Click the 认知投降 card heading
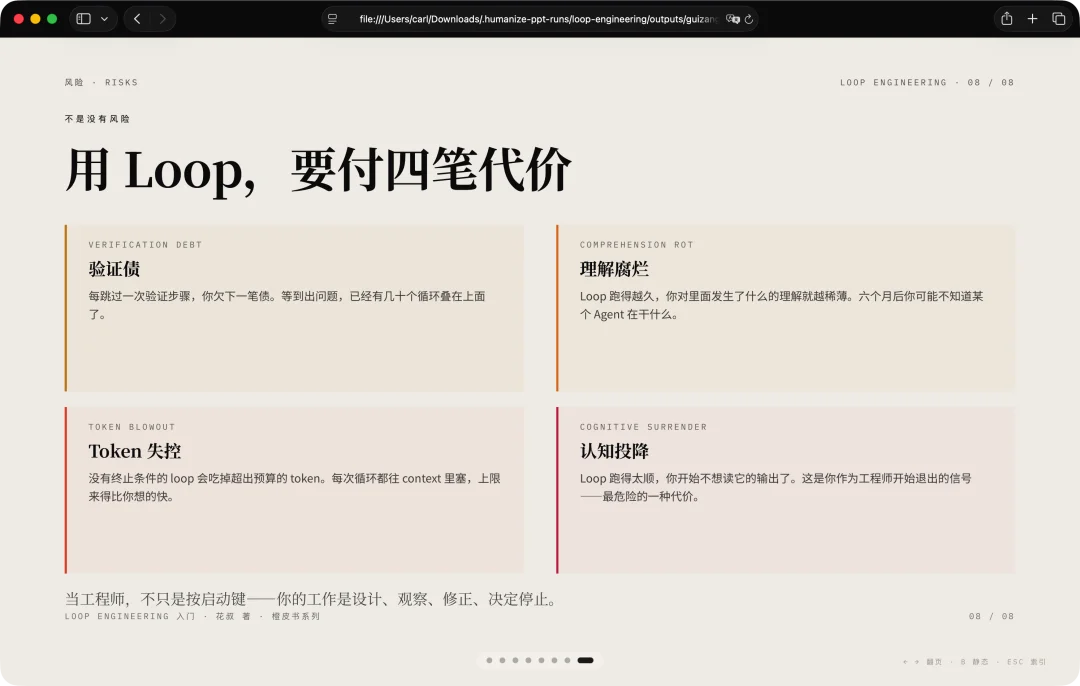Viewport: 1080px width, 686px height. pos(614,451)
